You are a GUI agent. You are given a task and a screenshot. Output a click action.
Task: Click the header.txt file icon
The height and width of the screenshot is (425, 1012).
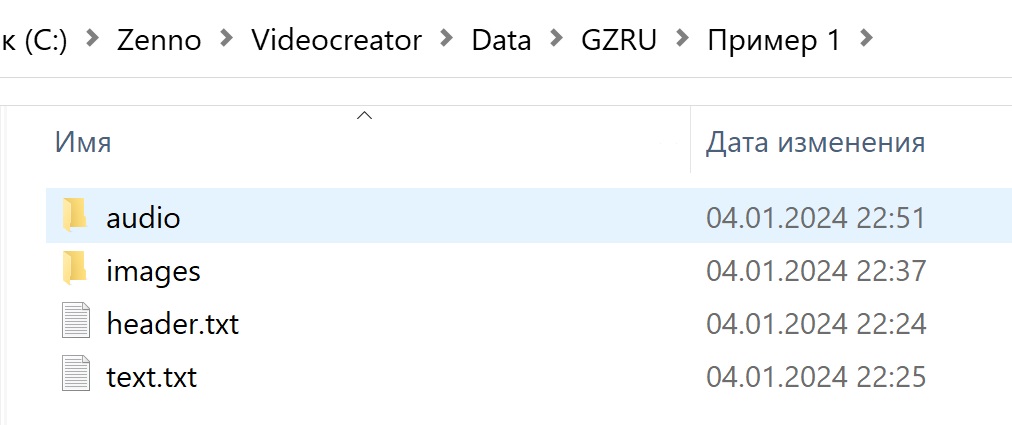click(76, 324)
